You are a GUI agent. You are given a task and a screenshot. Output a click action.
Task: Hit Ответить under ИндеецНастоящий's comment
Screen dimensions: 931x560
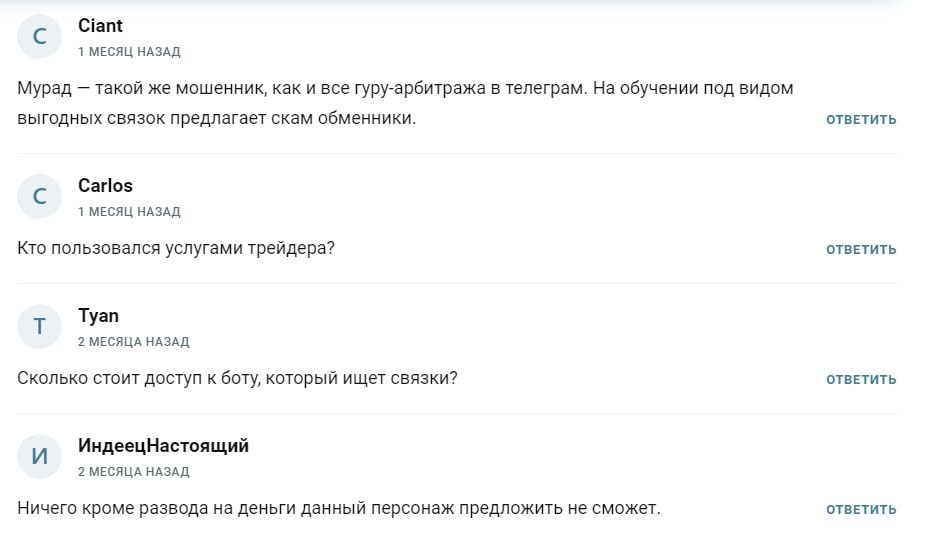coord(861,509)
